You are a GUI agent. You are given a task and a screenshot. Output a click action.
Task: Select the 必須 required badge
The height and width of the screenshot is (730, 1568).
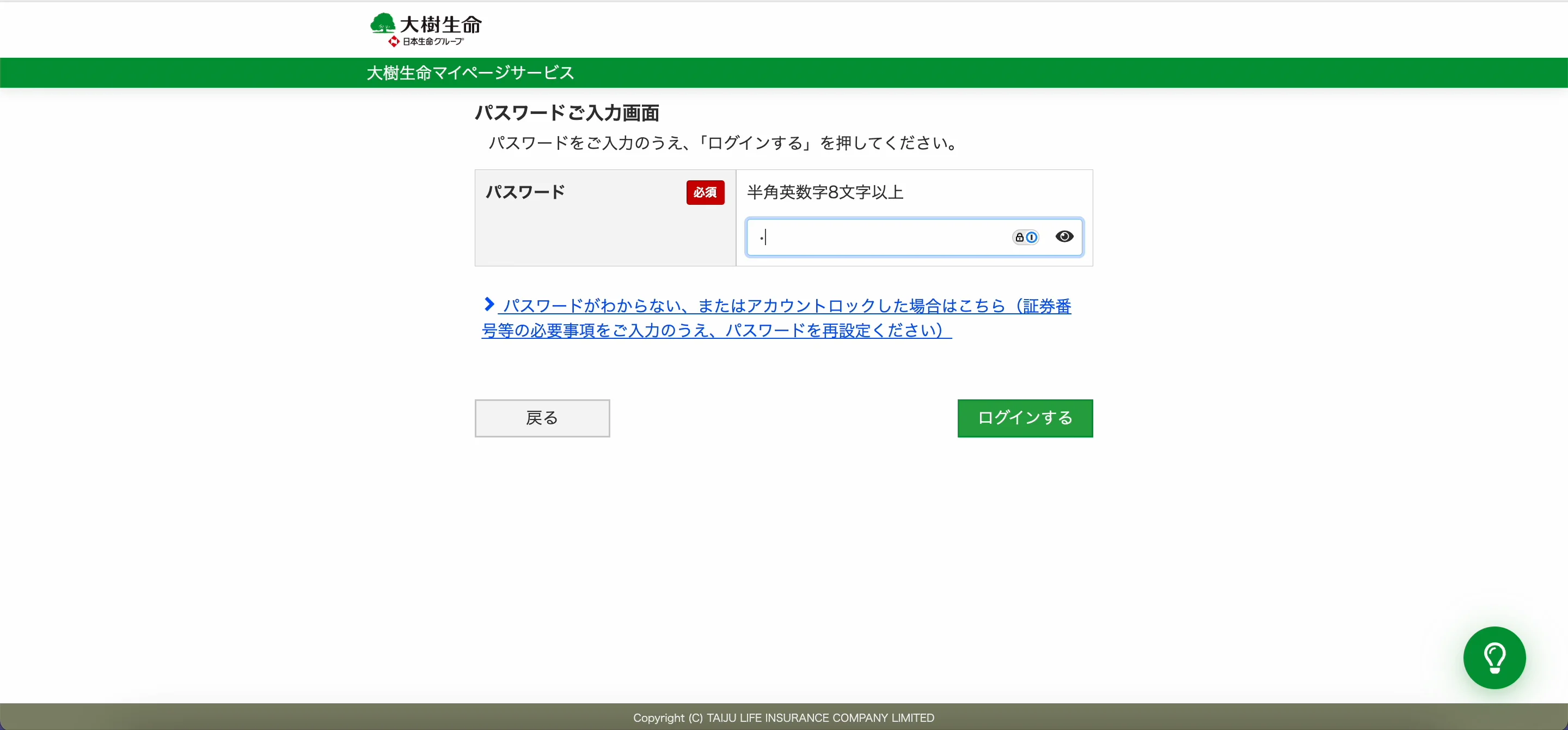pos(705,192)
